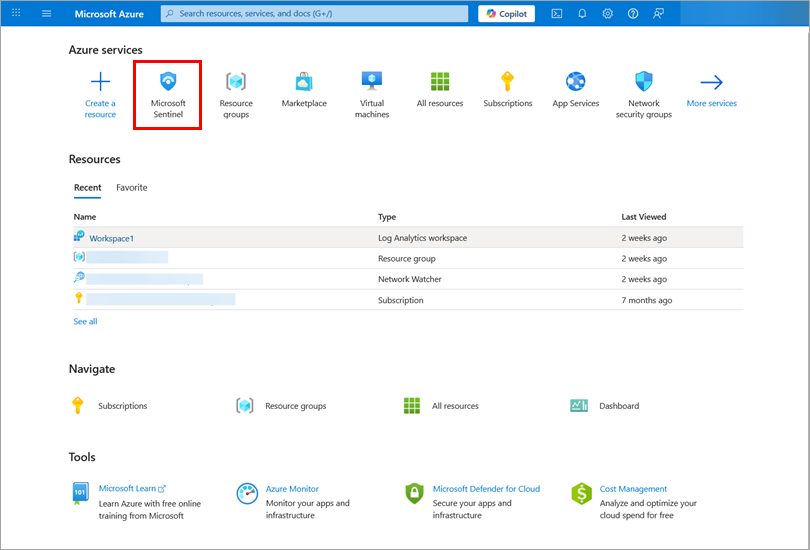810x550 pixels.
Task: Click the Copilot button
Action: click(506, 14)
